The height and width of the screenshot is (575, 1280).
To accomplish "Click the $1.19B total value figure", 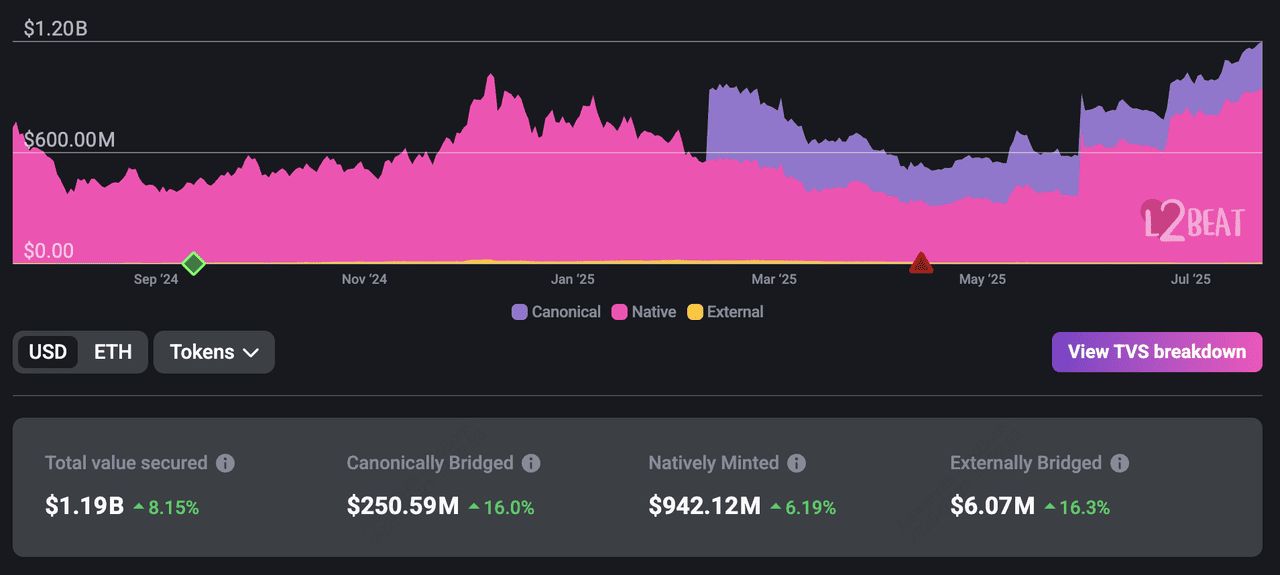I will [84, 506].
